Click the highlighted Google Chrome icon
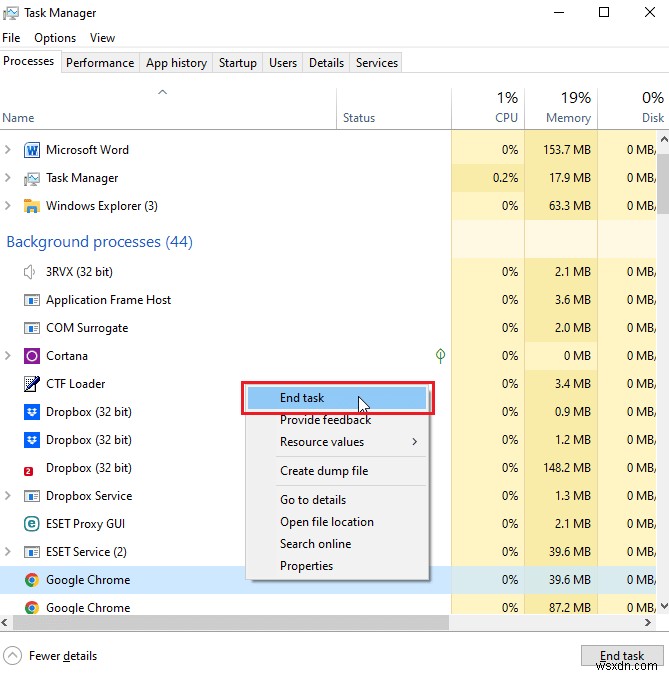 click(x=31, y=580)
